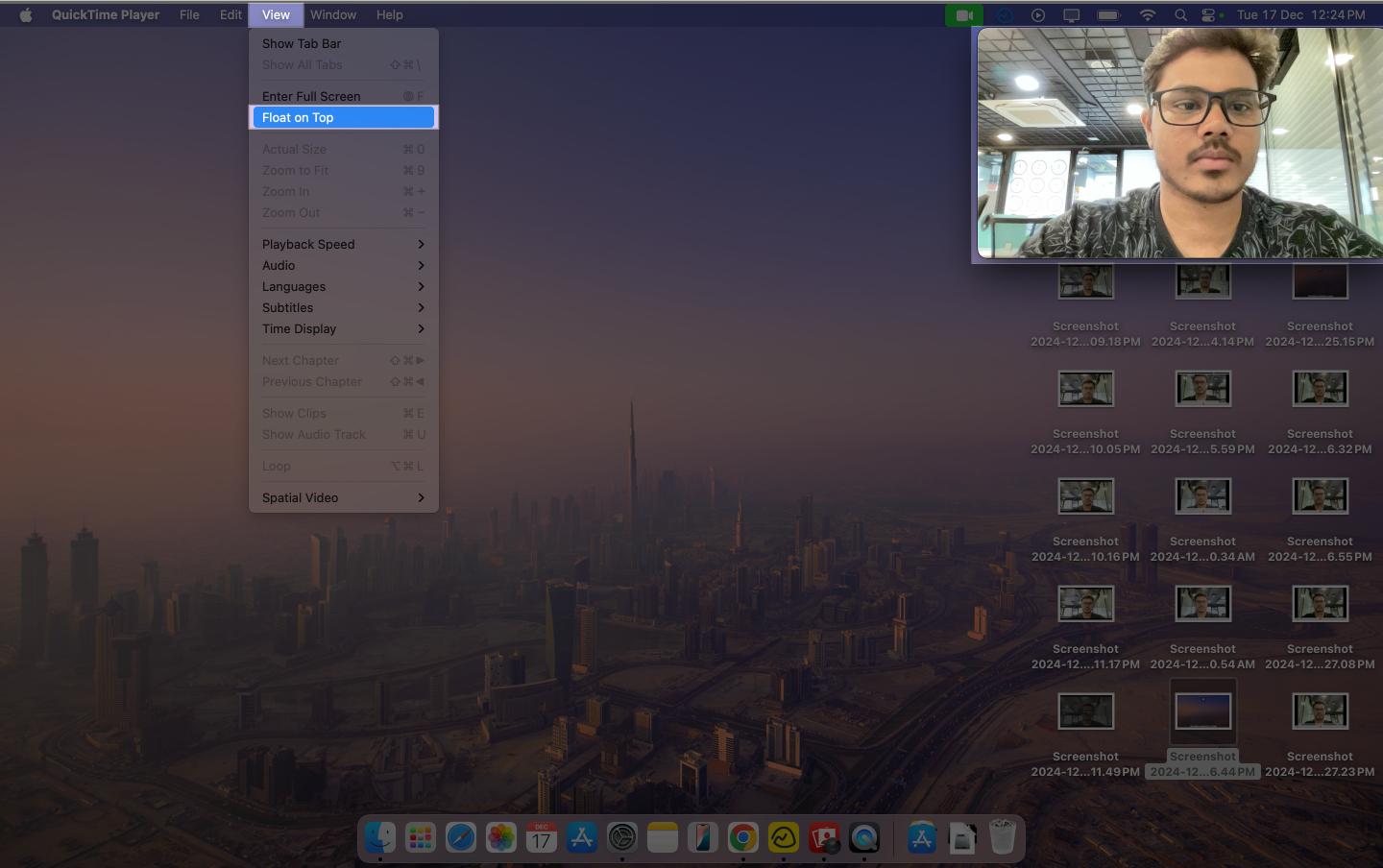Open Spotlight search magnifier in menu bar
Viewport: 1383px width, 868px height.
[1181, 15]
